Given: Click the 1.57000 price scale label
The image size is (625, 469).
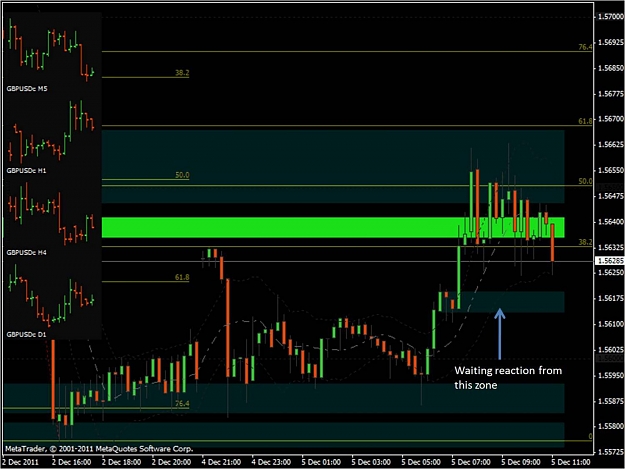Looking at the screenshot, I should [x=611, y=16].
